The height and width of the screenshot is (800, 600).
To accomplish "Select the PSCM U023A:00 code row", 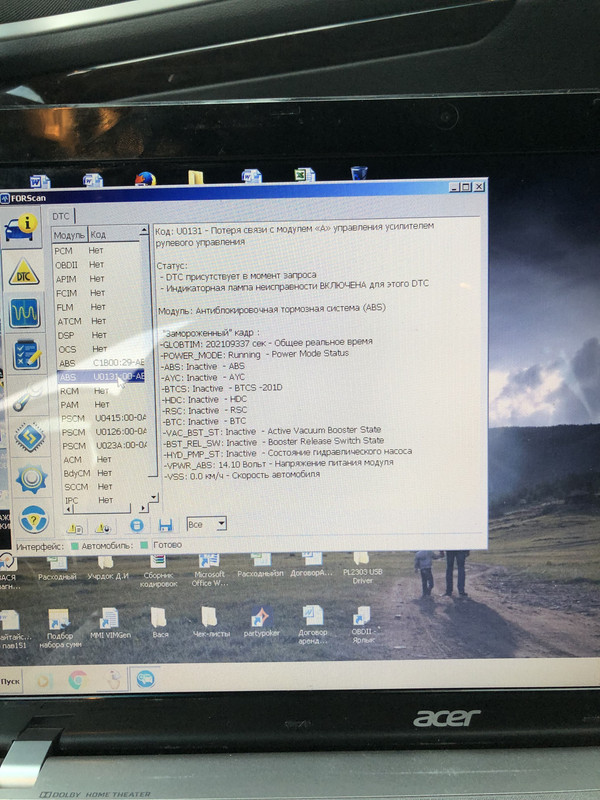I will coord(105,446).
